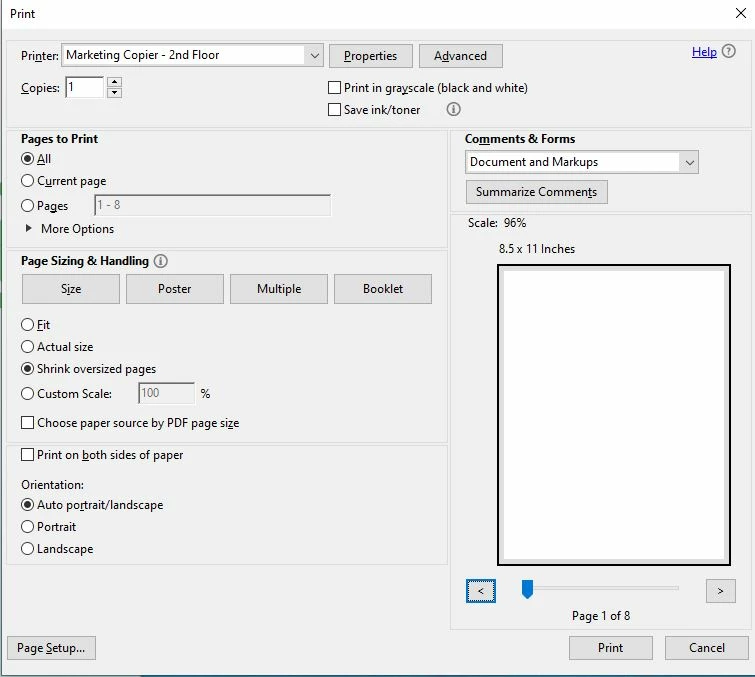Click in the Copies number field
The image size is (755, 677).
pyautogui.click(x=84, y=87)
